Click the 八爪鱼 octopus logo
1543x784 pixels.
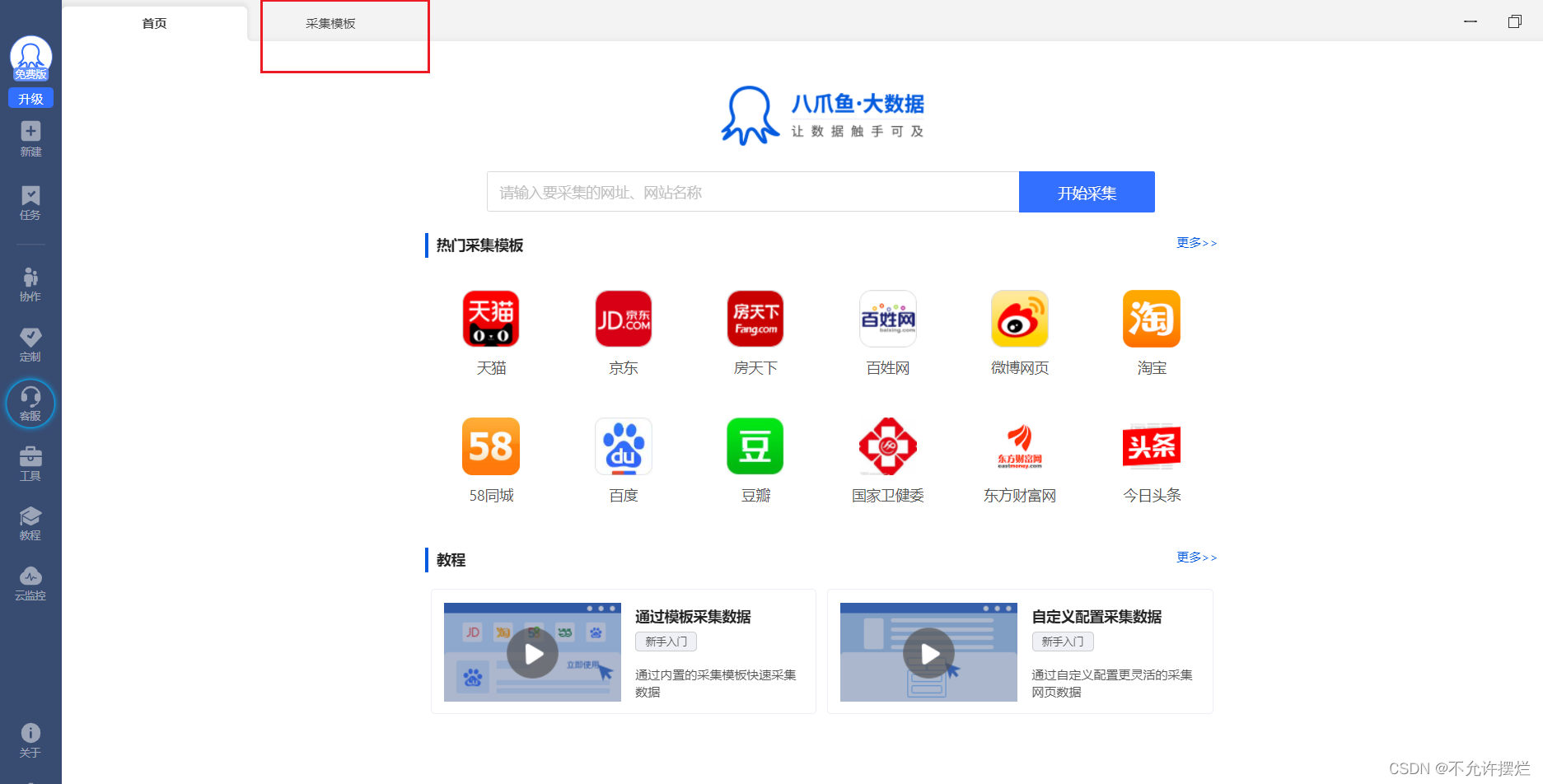(750, 116)
